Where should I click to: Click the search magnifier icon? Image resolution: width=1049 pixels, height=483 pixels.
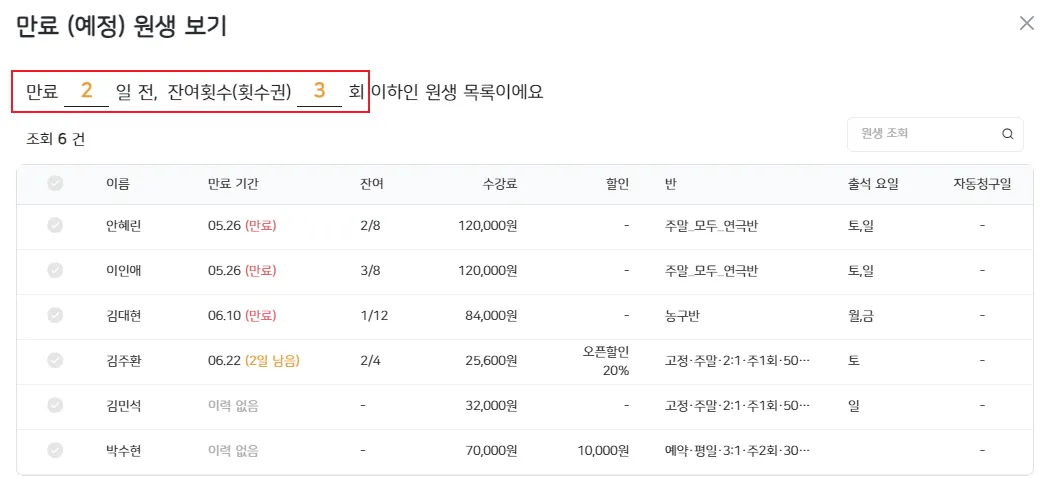(1007, 134)
